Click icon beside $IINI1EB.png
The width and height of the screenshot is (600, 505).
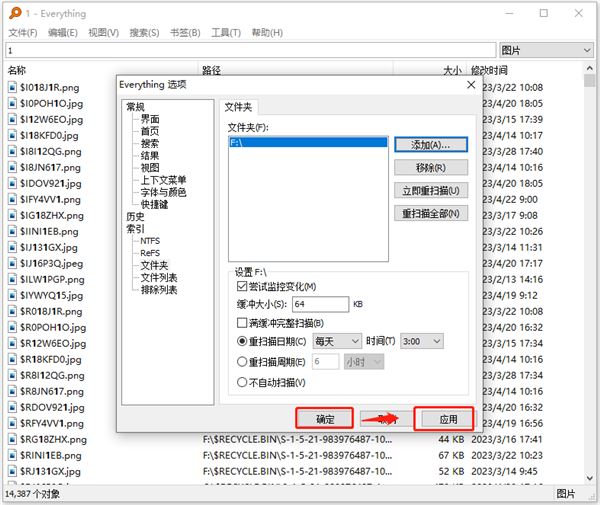tap(13, 232)
